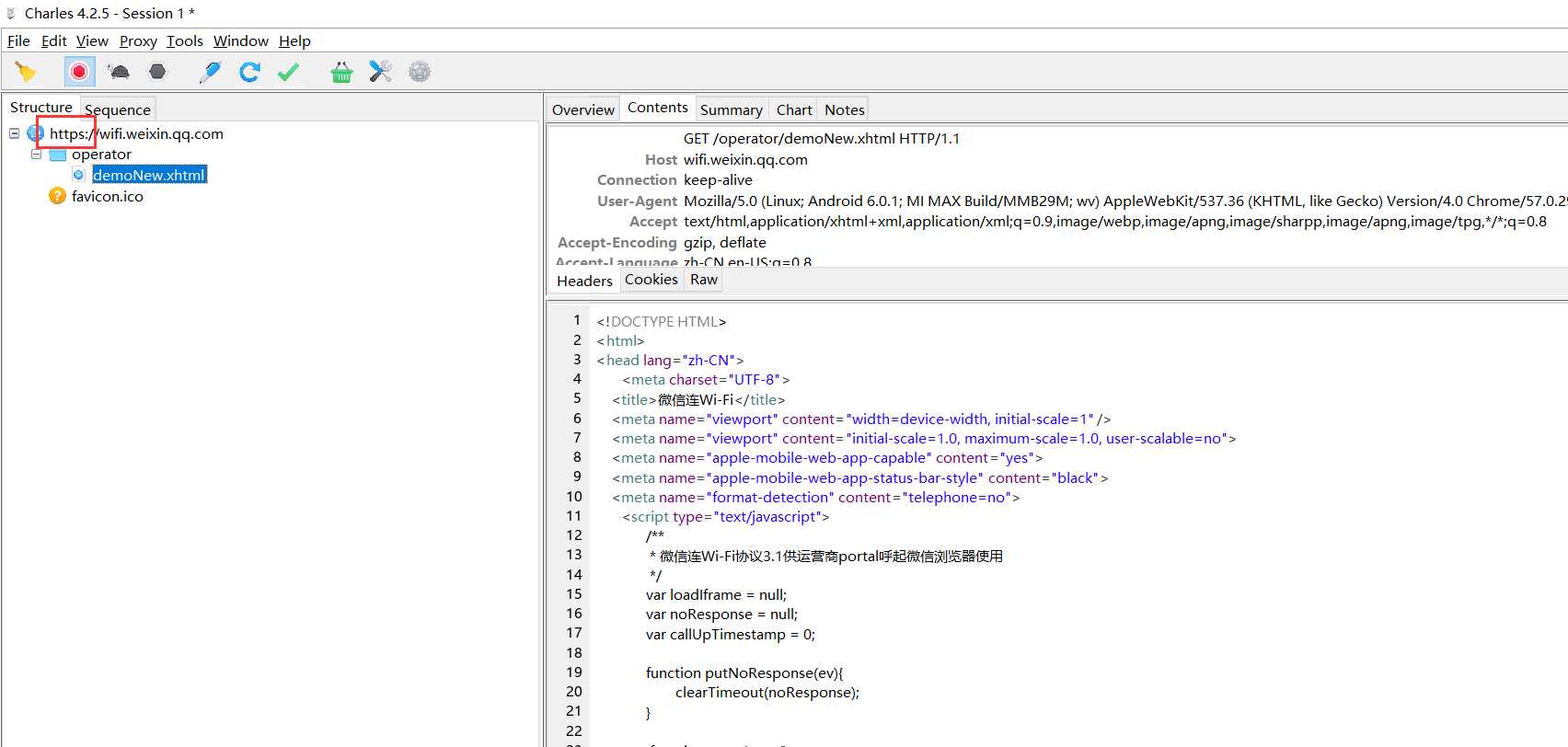Viewport: 1568px width, 747px height.
Task: Click the var loadIframe = null line
Action: [x=716, y=595]
